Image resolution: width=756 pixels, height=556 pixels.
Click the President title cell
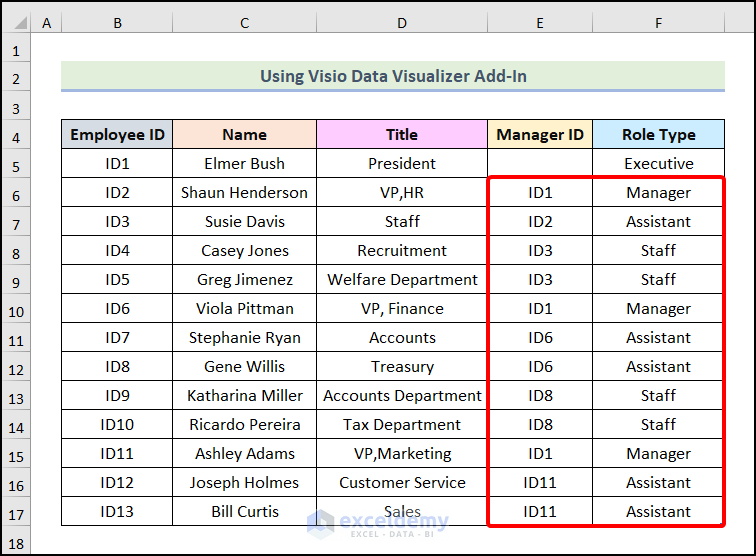click(402, 163)
